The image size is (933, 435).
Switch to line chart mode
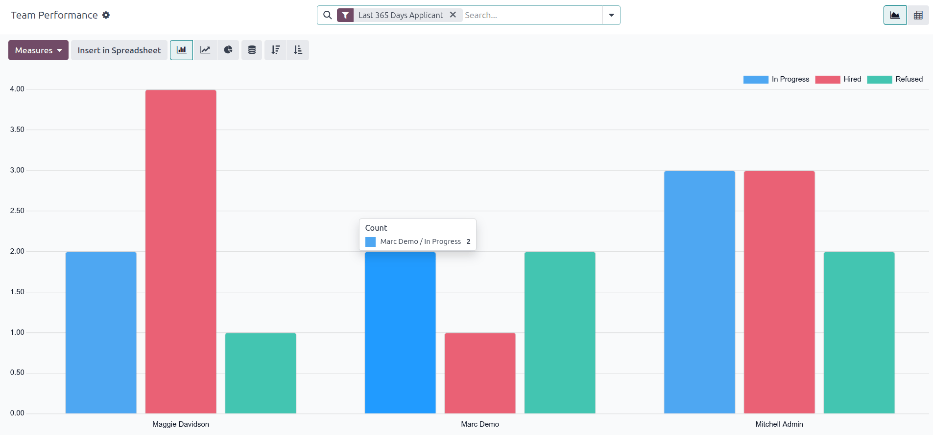click(205, 50)
